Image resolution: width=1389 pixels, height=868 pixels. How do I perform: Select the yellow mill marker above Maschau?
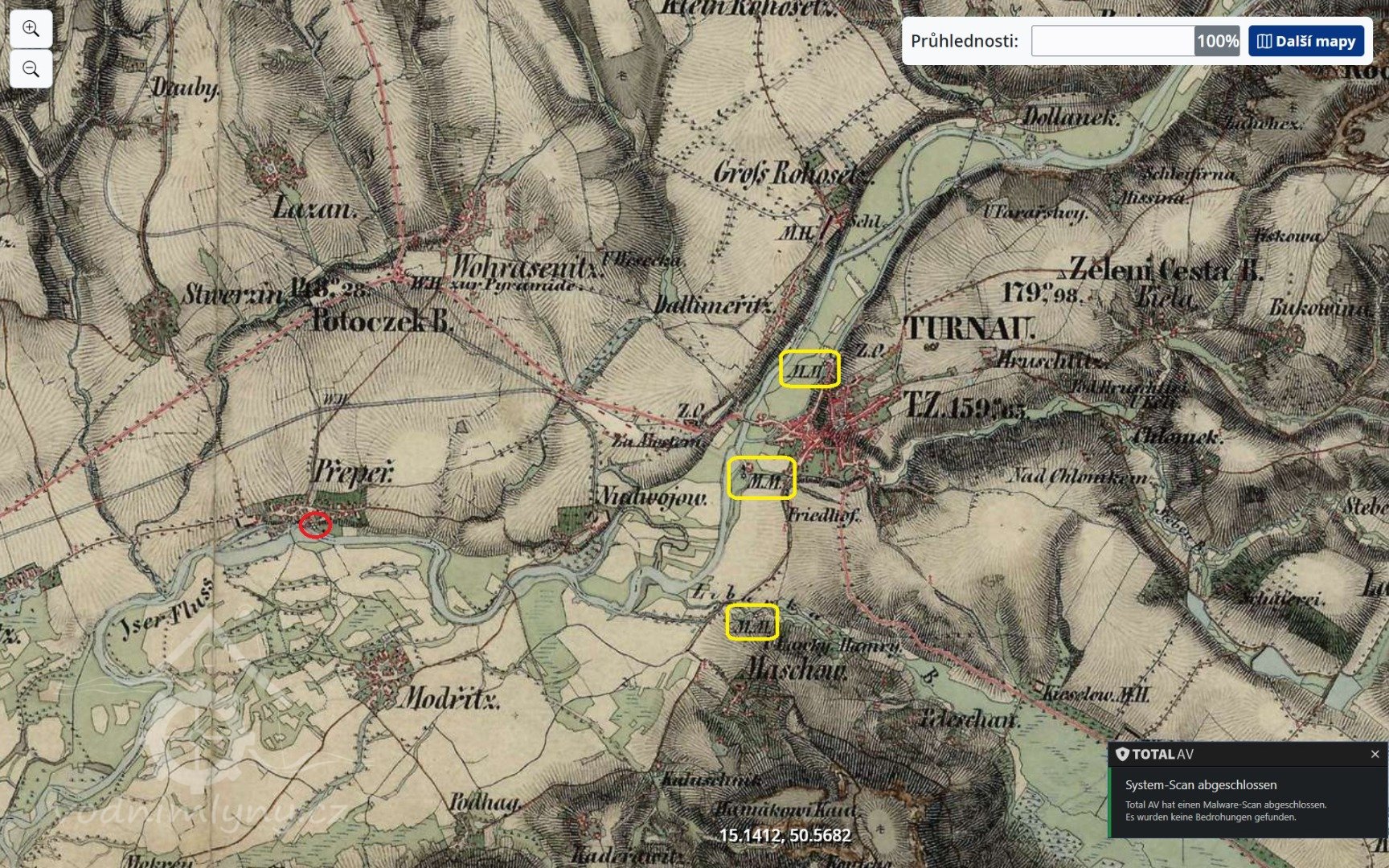tap(752, 622)
